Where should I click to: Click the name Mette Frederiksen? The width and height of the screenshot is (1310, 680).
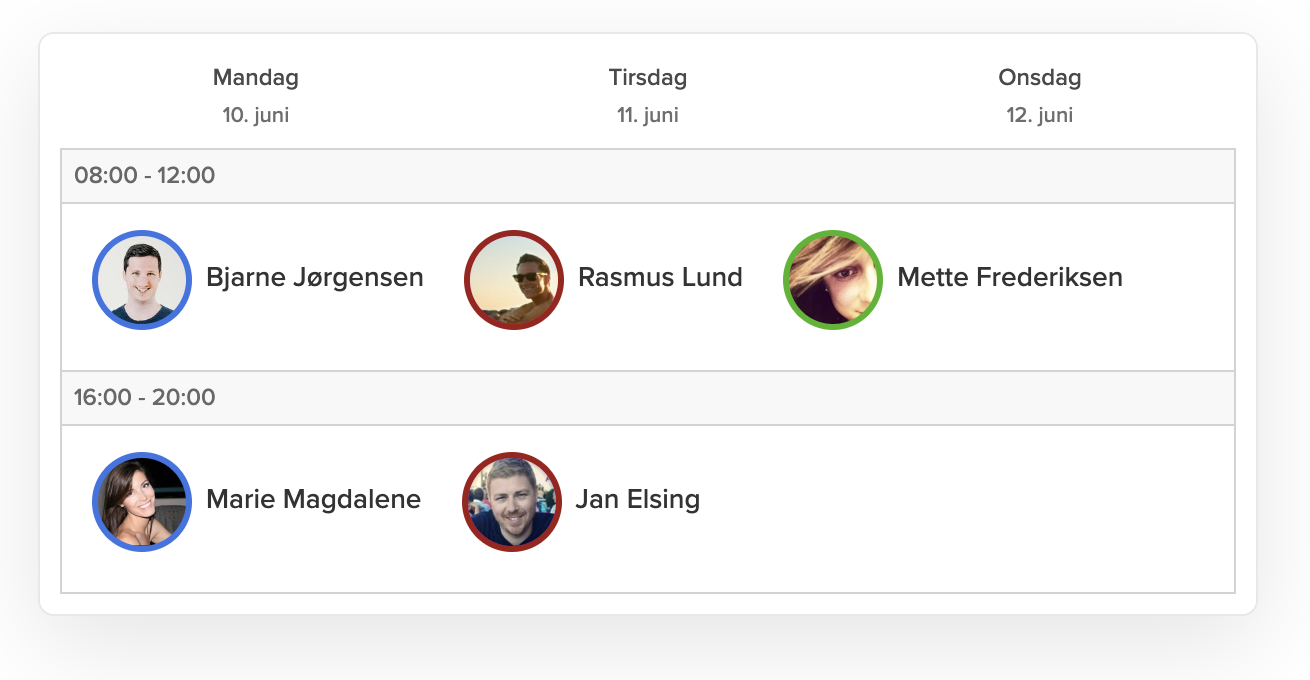[x=1010, y=278]
